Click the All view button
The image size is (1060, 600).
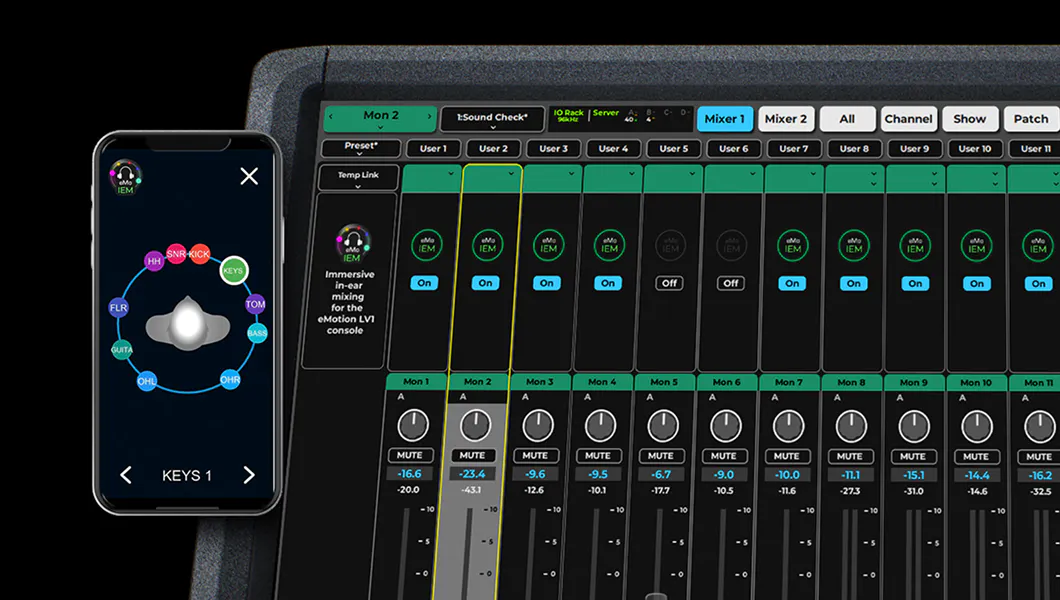(847, 119)
